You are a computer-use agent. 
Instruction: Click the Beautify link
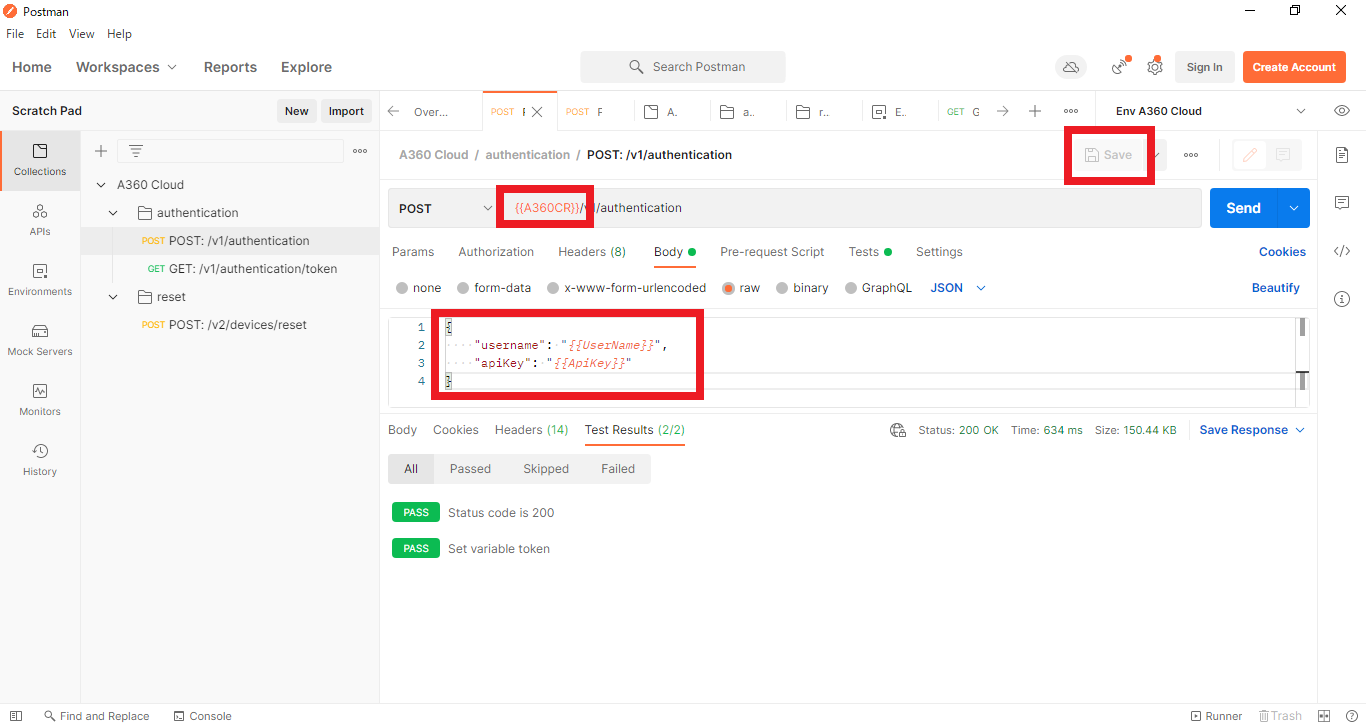[x=1276, y=288]
